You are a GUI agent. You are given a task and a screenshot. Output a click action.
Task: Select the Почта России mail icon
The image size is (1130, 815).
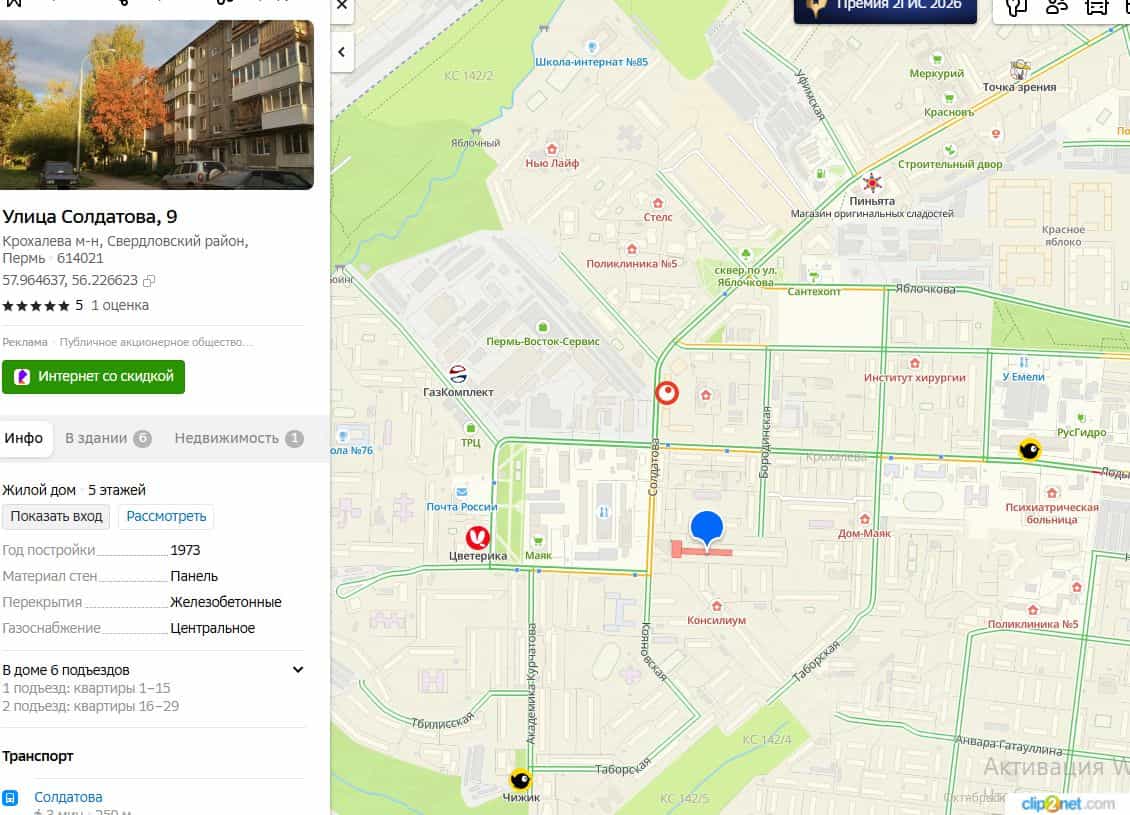(x=461, y=492)
